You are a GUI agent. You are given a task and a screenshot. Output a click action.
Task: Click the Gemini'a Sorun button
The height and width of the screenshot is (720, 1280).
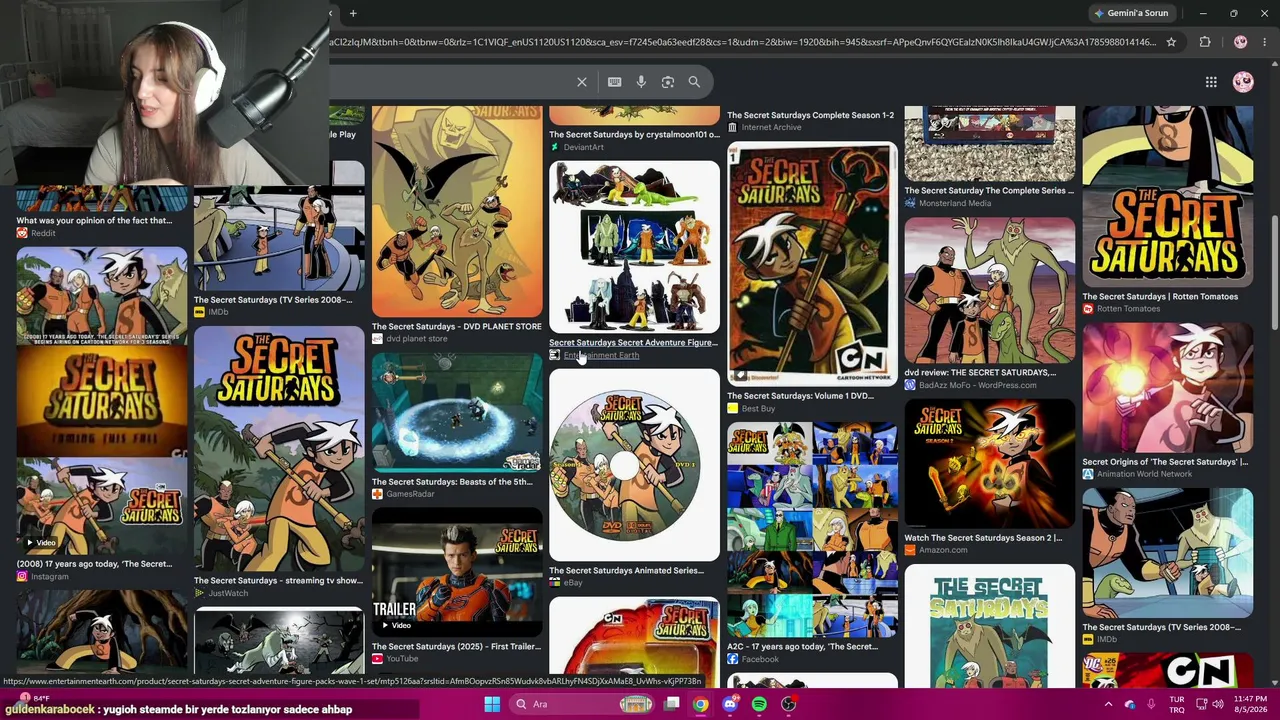pyautogui.click(x=1131, y=13)
